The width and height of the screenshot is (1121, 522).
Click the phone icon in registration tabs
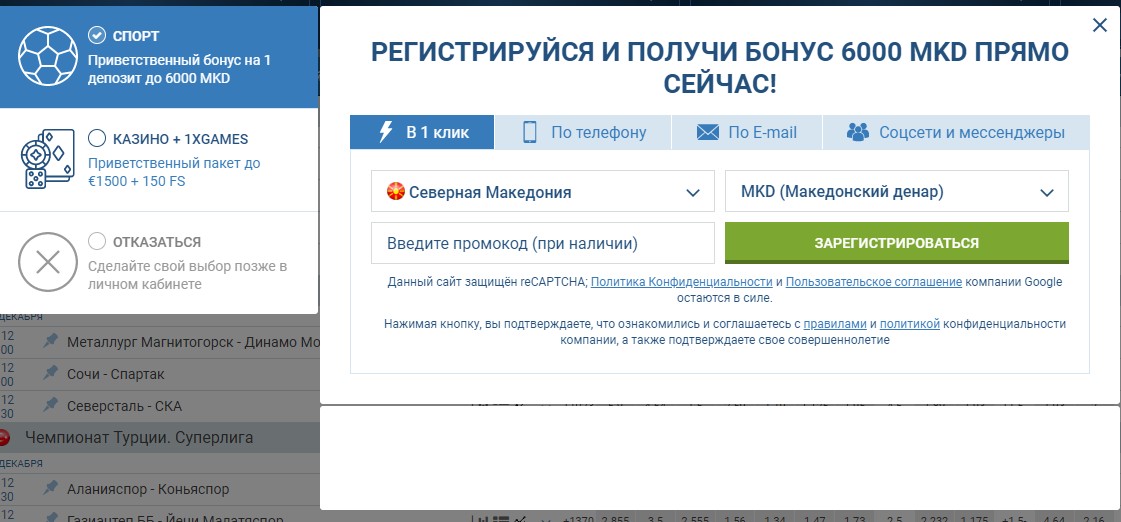(530, 132)
